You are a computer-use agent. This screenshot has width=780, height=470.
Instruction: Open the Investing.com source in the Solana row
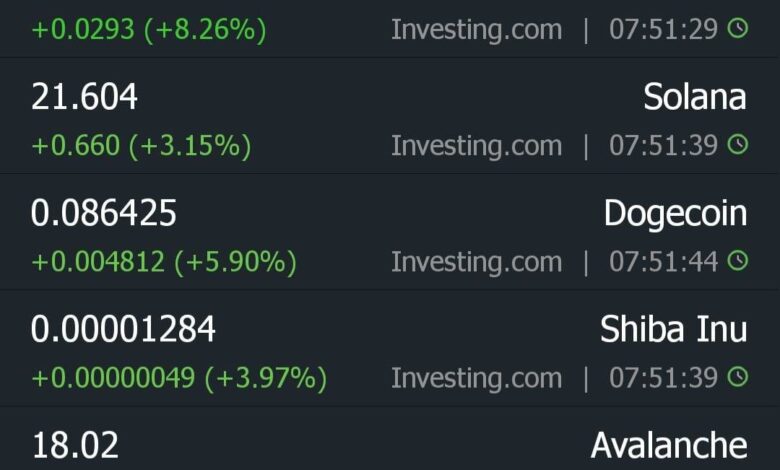click(x=476, y=146)
